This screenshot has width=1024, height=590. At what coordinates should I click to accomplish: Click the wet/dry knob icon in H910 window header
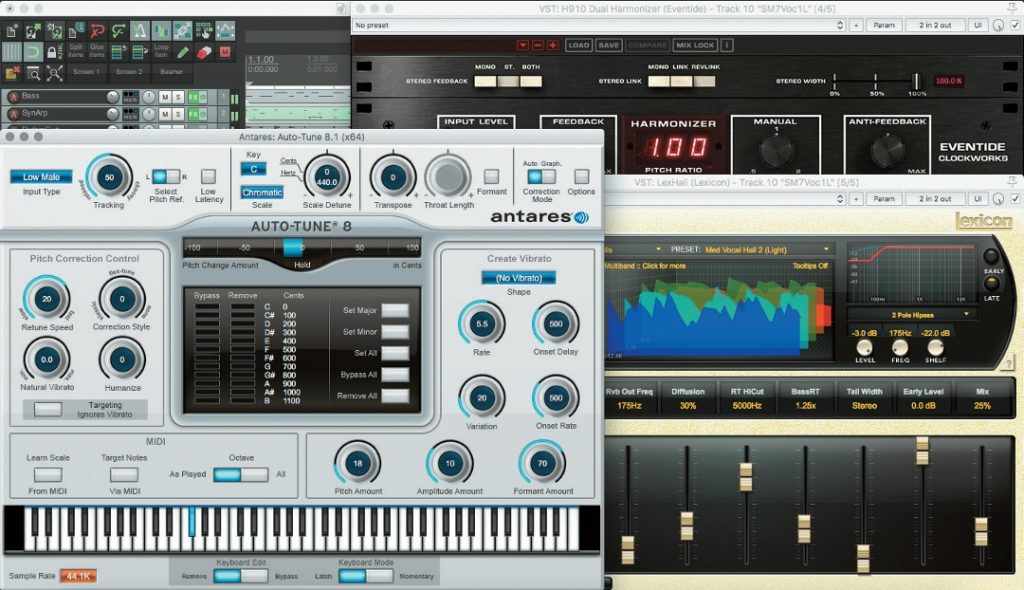999,25
